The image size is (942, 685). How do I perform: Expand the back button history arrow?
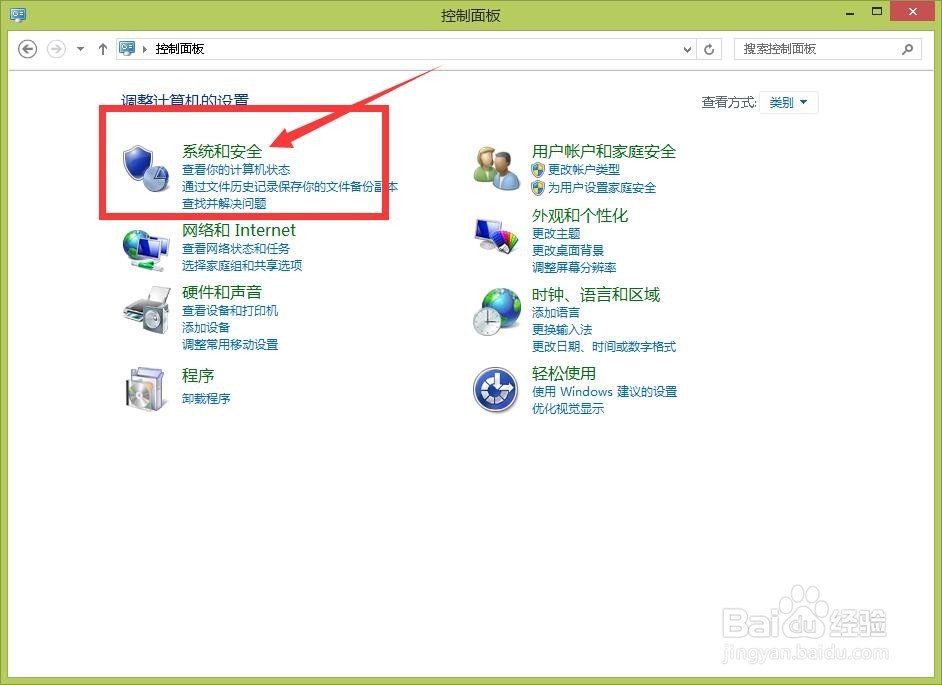pyautogui.click(x=78, y=47)
